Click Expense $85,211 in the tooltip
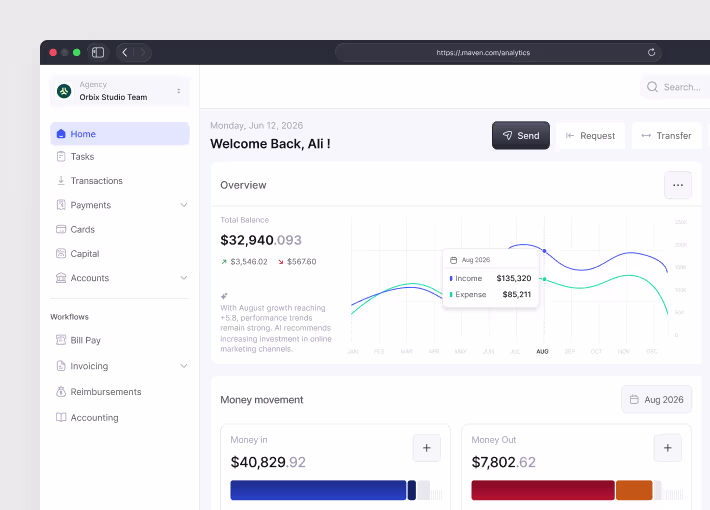The height and width of the screenshot is (510, 710). point(490,294)
